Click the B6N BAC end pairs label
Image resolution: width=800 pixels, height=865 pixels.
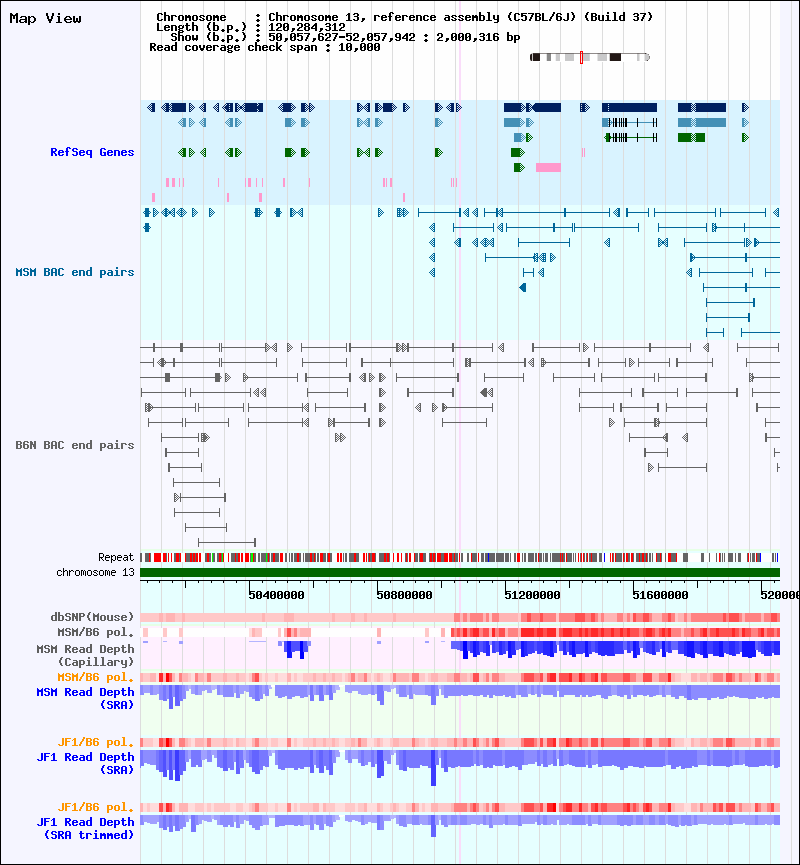click(x=74, y=445)
